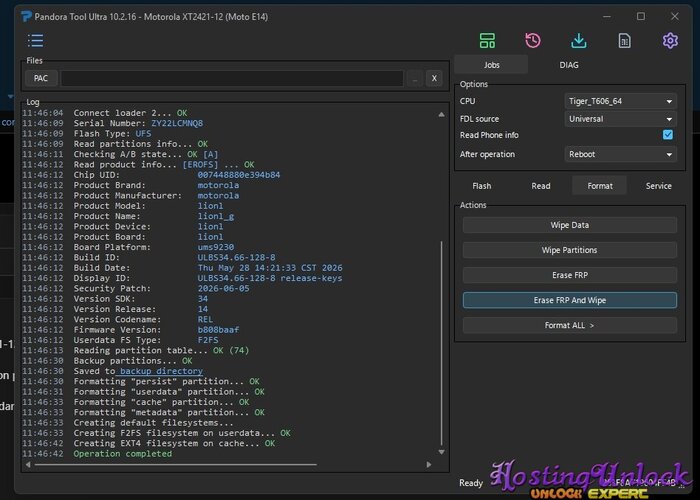Screen dimensions: 700x500
Task: Open the hamburger list menu icon
Action: (x=35, y=41)
